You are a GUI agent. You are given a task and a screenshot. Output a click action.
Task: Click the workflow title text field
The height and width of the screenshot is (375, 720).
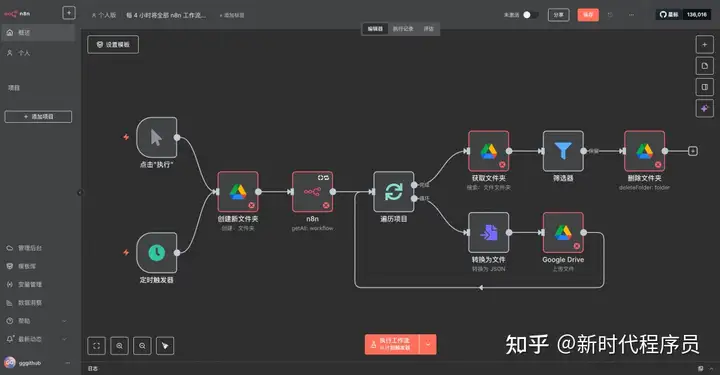click(x=166, y=15)
